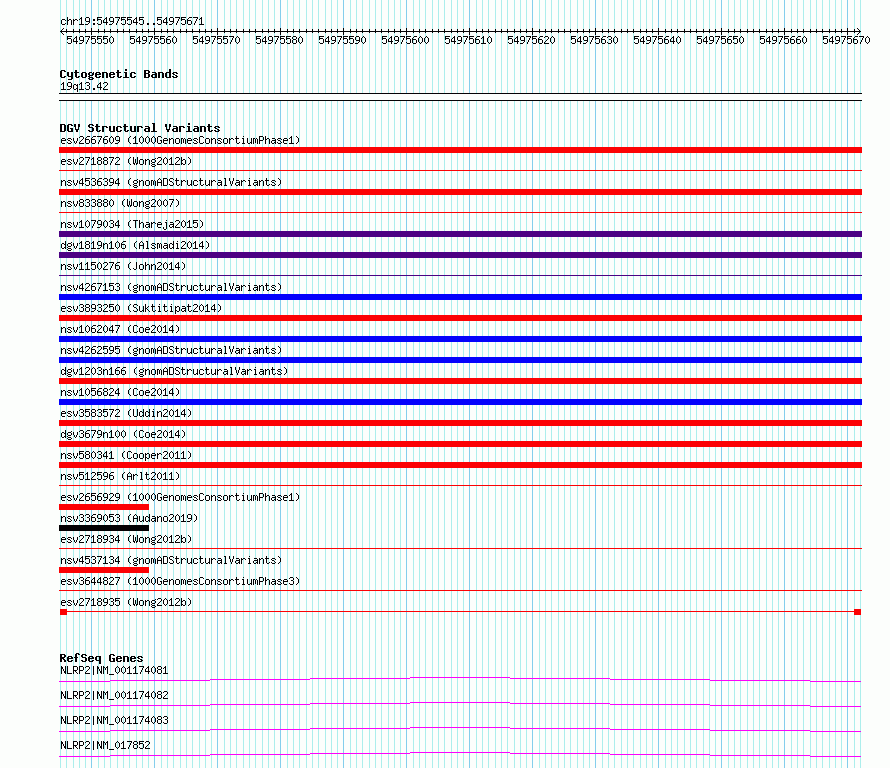Screen dimensions: 890x768
Task: Click the RefSeq Genes track title
Action: [101, 658]
